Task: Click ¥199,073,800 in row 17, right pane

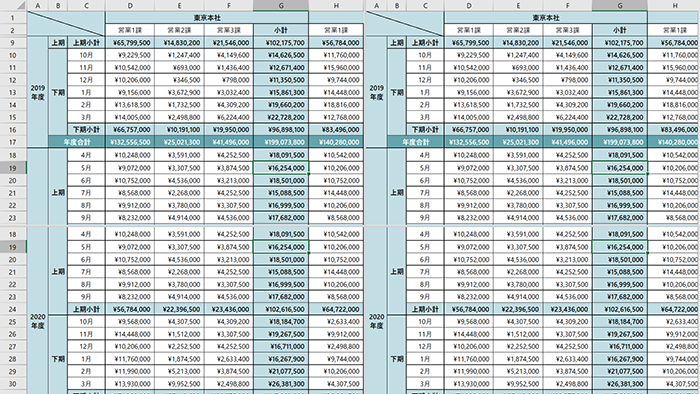Action: pyautogui.click(x=620, y=142)
